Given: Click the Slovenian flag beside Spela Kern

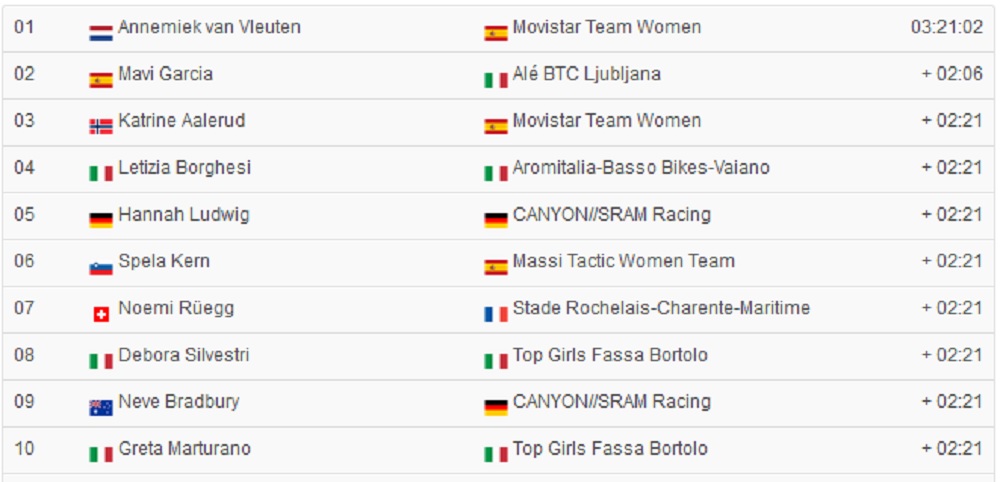Looking at the screenshot, I should tap(100, 268).
